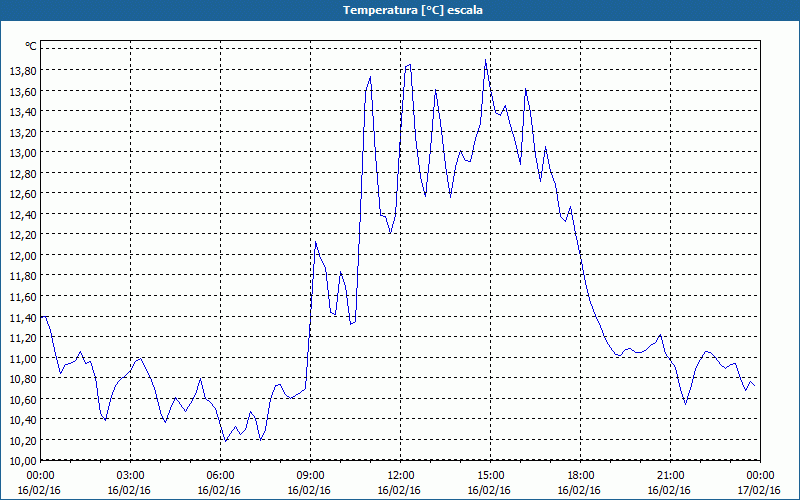Select the 11,80 y-axis value
The height and width of the screenshot is (500, 800).
22,276
